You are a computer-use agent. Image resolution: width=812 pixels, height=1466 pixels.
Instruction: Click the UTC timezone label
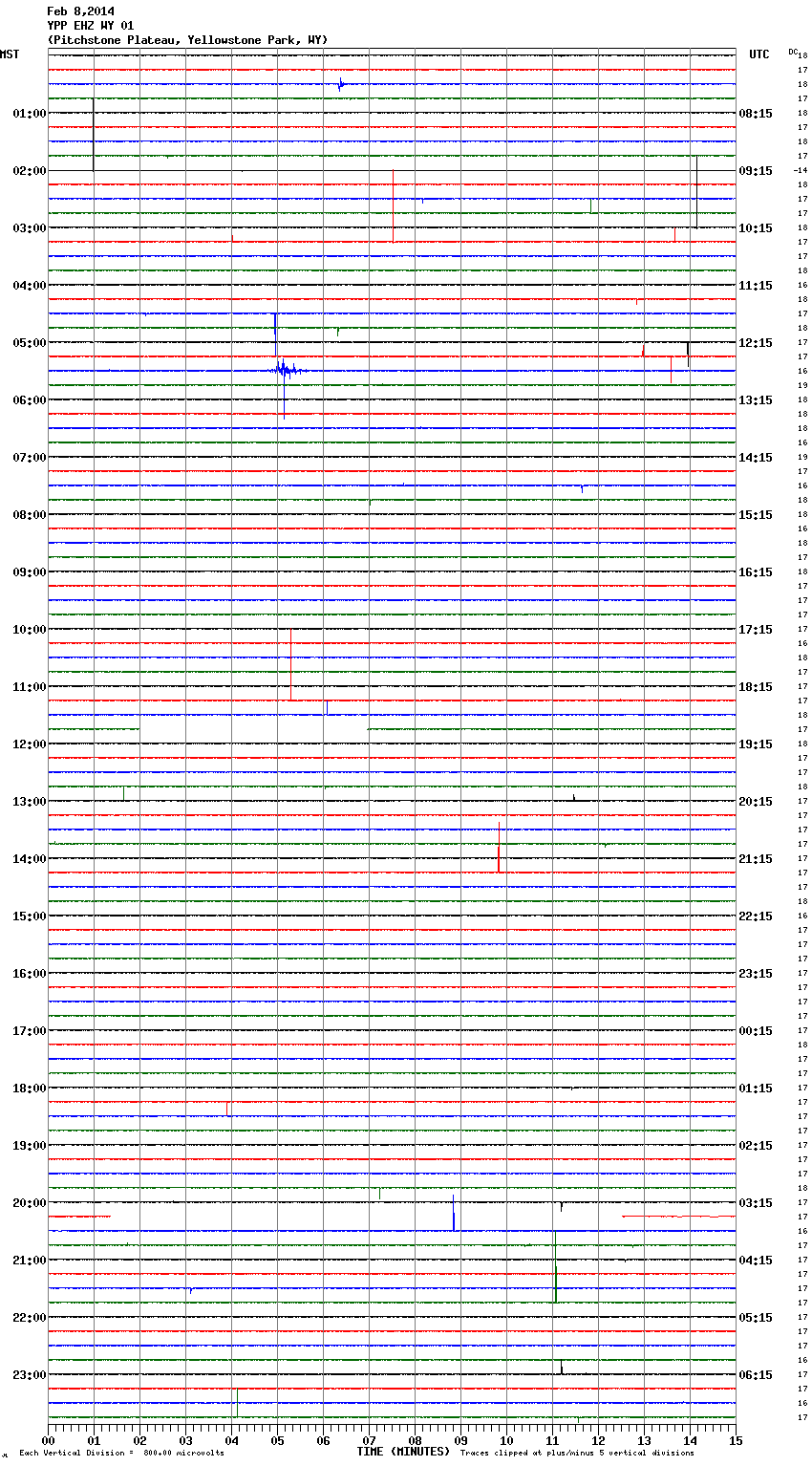coord(759,54)
